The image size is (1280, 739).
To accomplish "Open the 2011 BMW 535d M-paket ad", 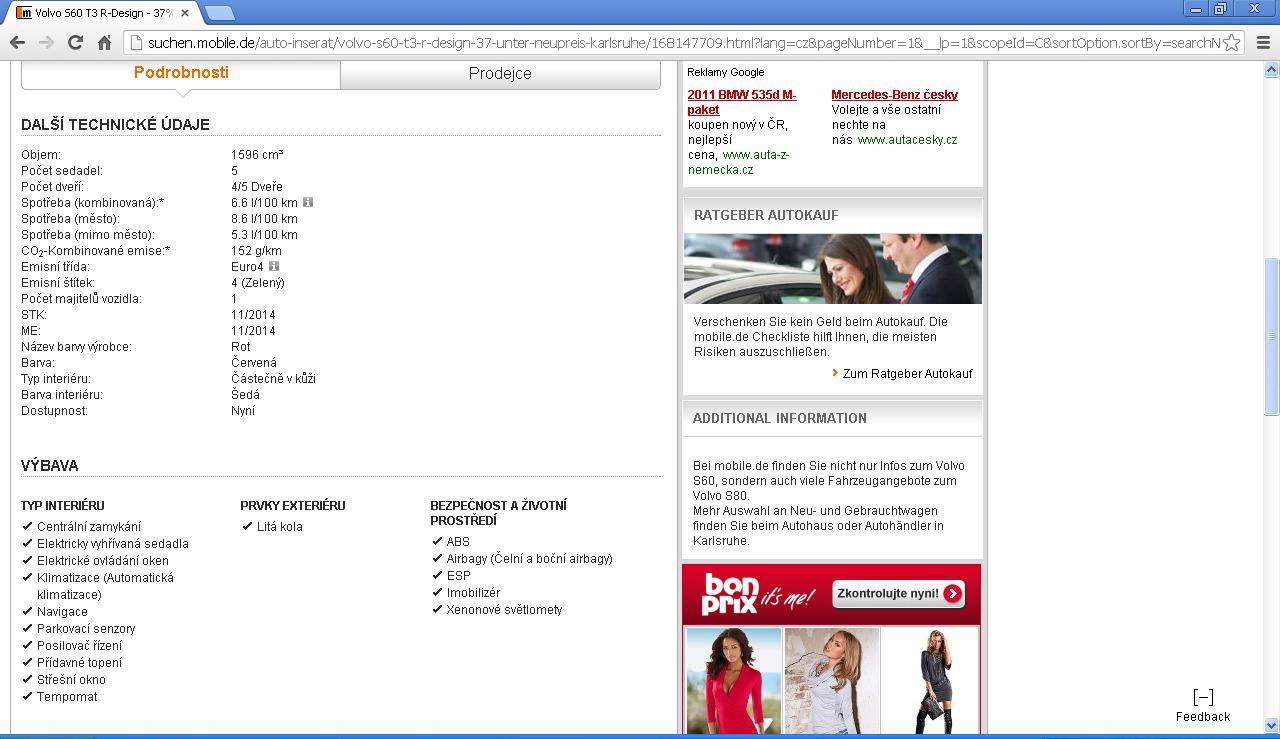I will tap(741, 102).
